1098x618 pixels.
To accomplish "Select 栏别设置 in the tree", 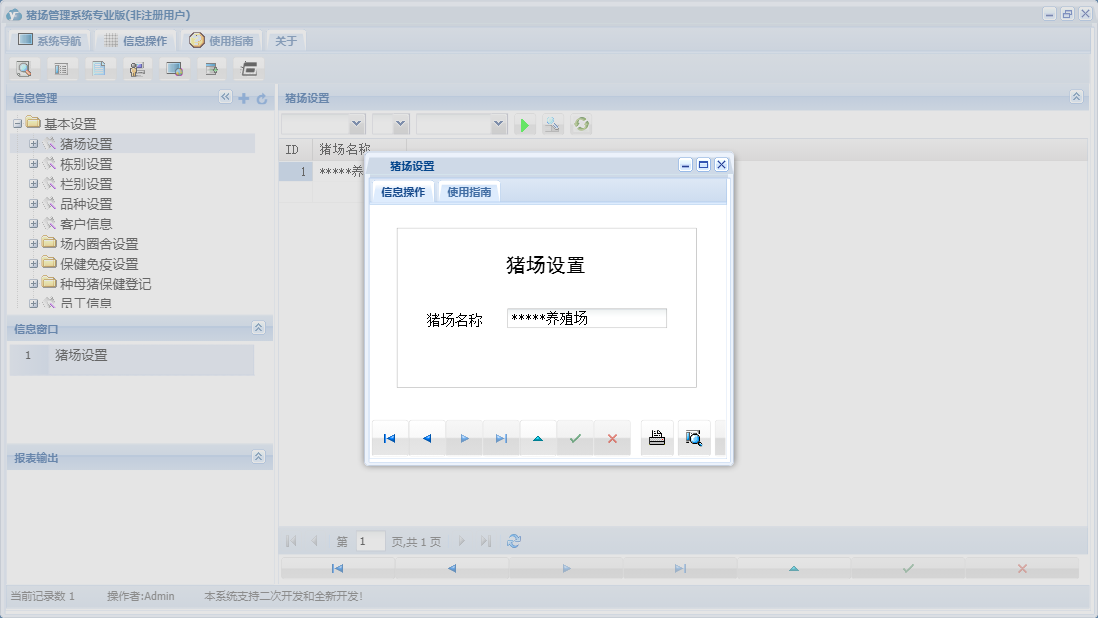I will 85,183.
